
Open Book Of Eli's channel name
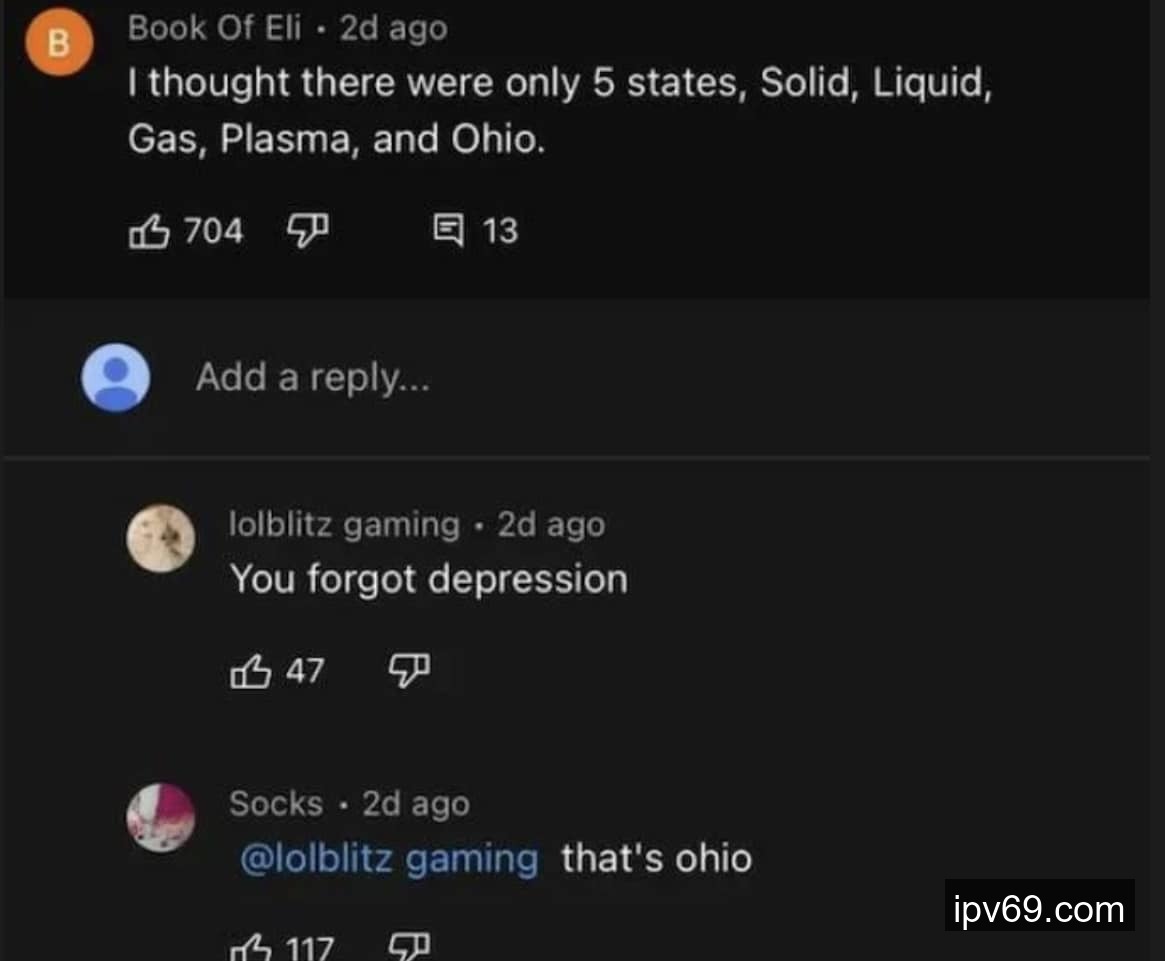click(215, 28)
